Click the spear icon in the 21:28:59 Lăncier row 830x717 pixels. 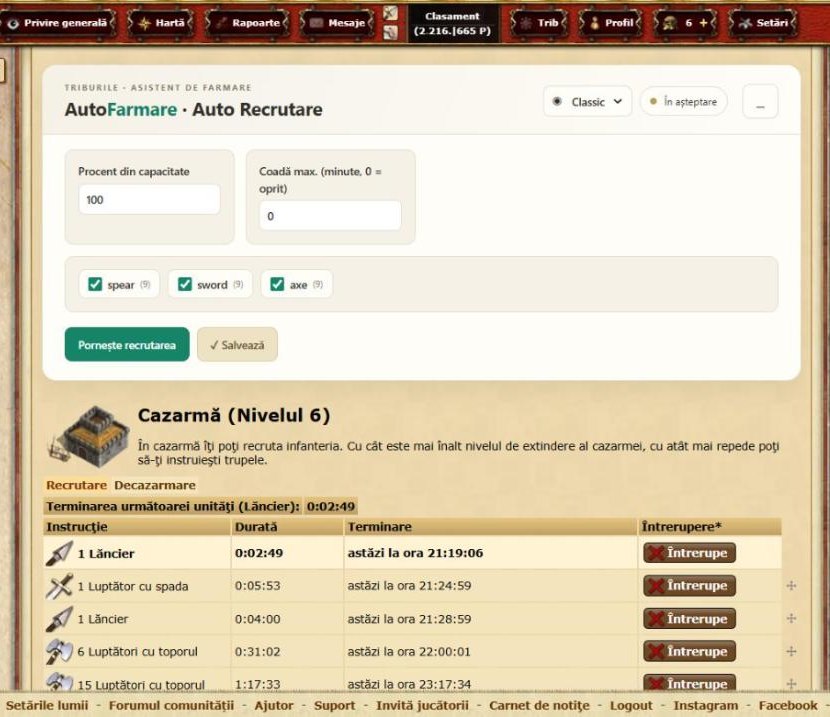59,619
